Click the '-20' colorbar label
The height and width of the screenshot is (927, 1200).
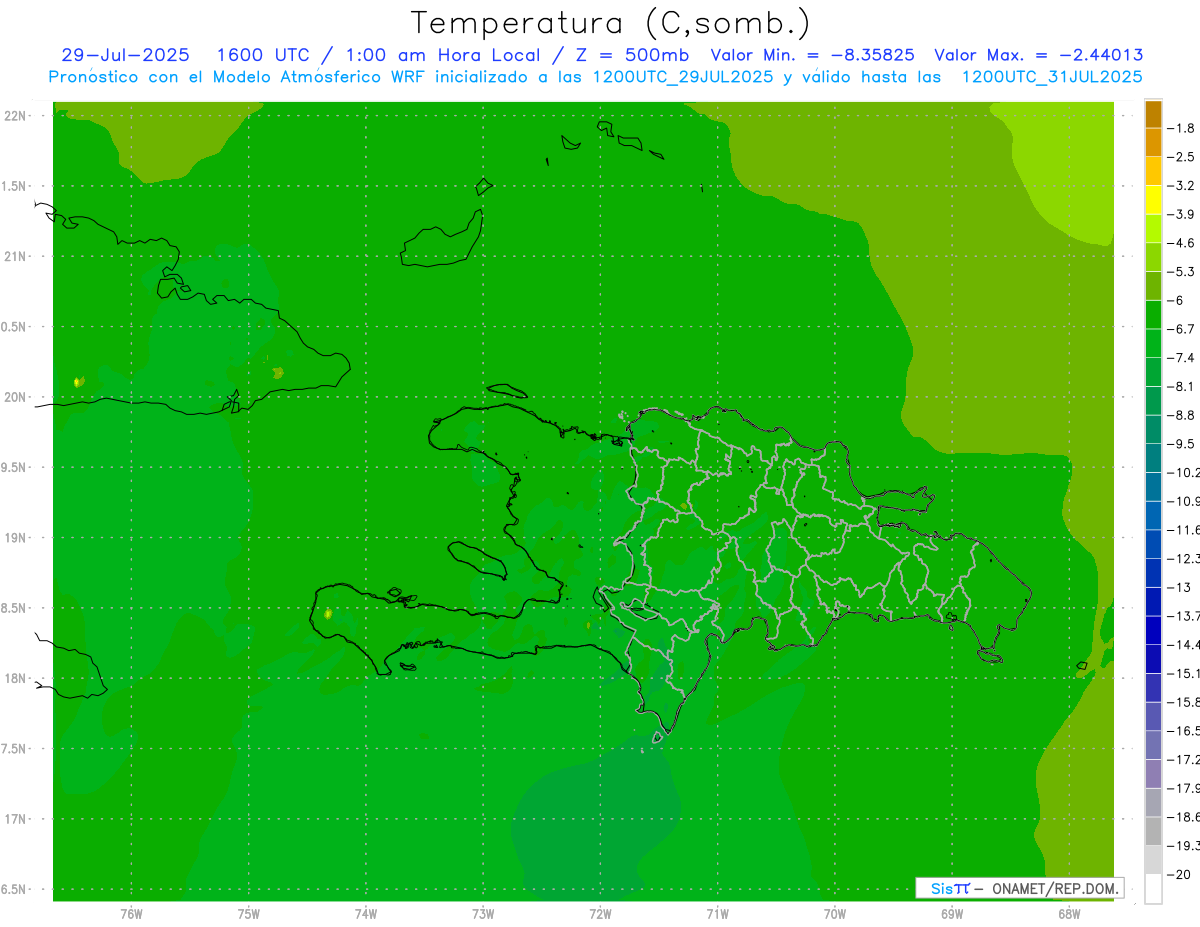tap(1181, 874)
